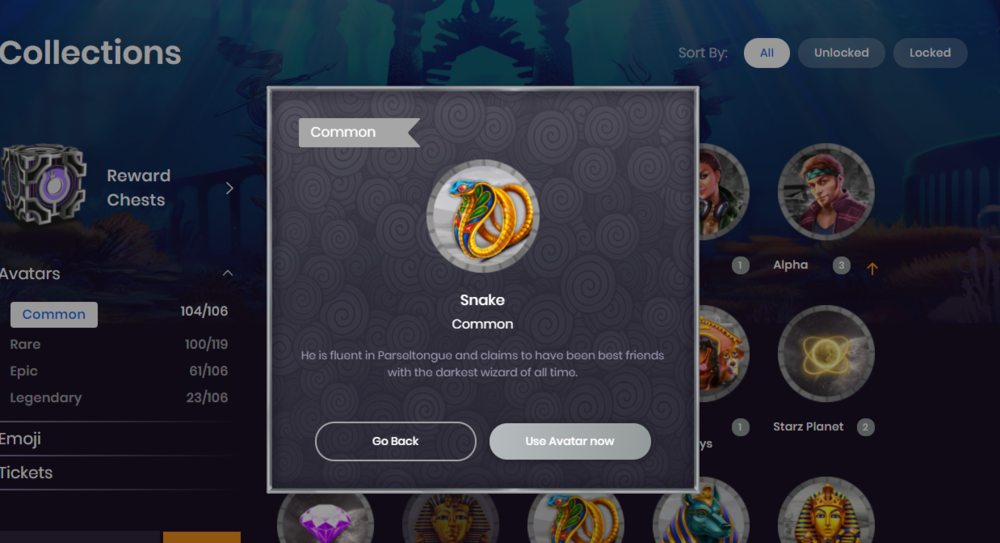Open Reward Chests via right chevron

click(x=230, y=188)
